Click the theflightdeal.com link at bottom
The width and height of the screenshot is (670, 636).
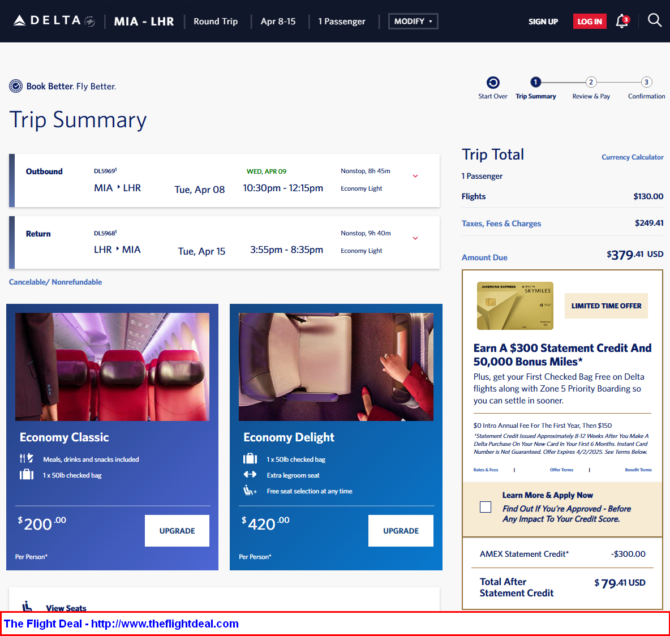coord(165,624)
